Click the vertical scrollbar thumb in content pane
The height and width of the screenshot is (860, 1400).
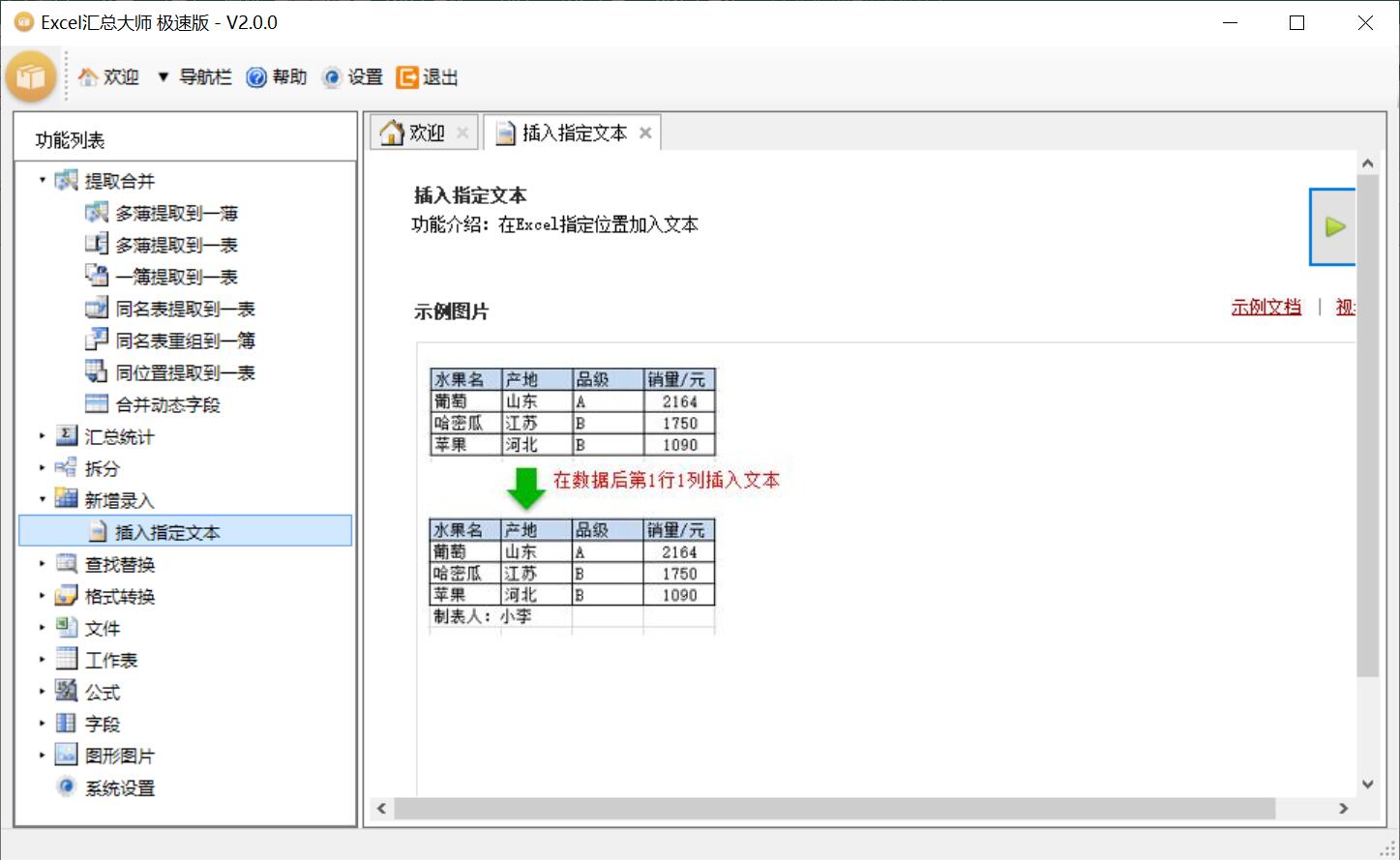tap(1367, 425)
